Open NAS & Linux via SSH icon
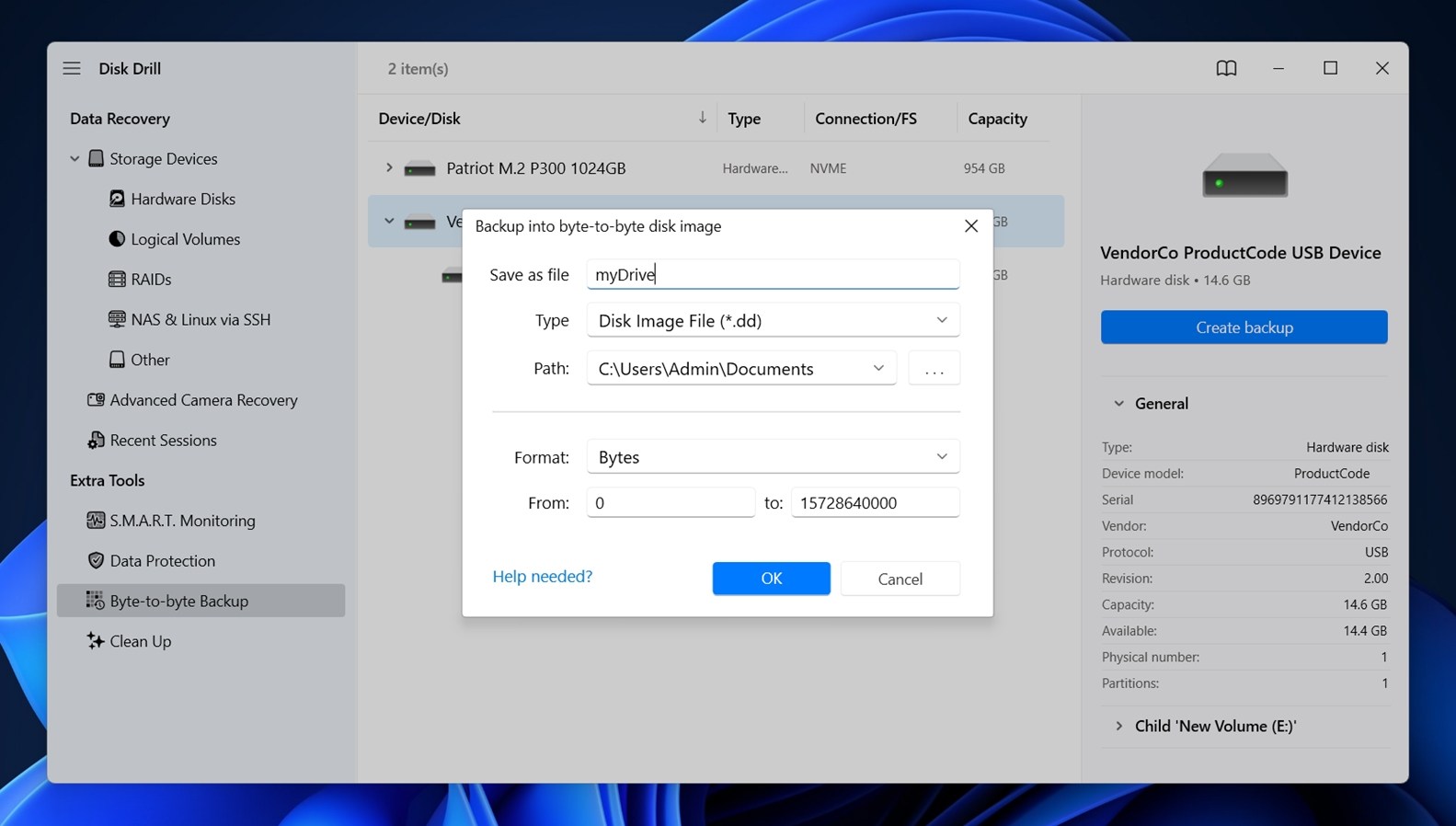 coord(117,319)
